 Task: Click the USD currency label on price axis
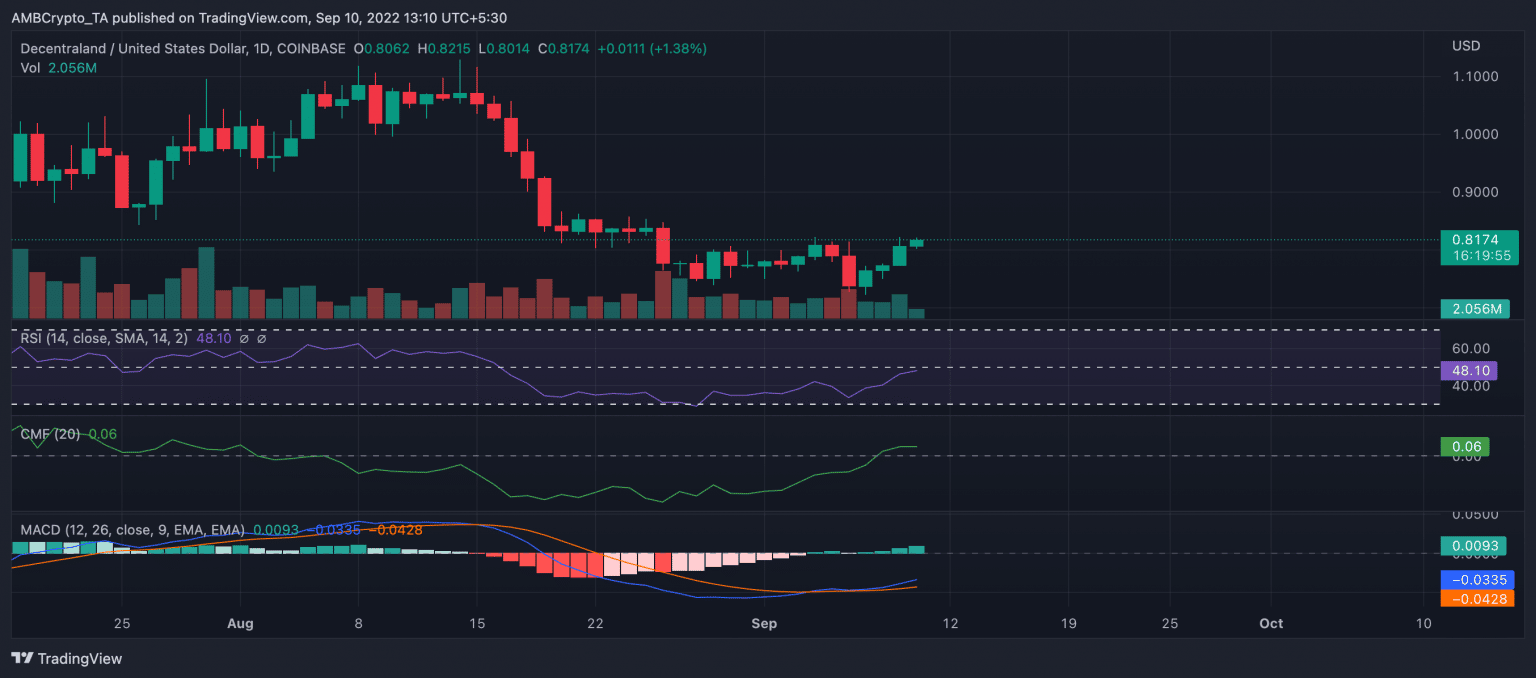[x=1465, y=46]
